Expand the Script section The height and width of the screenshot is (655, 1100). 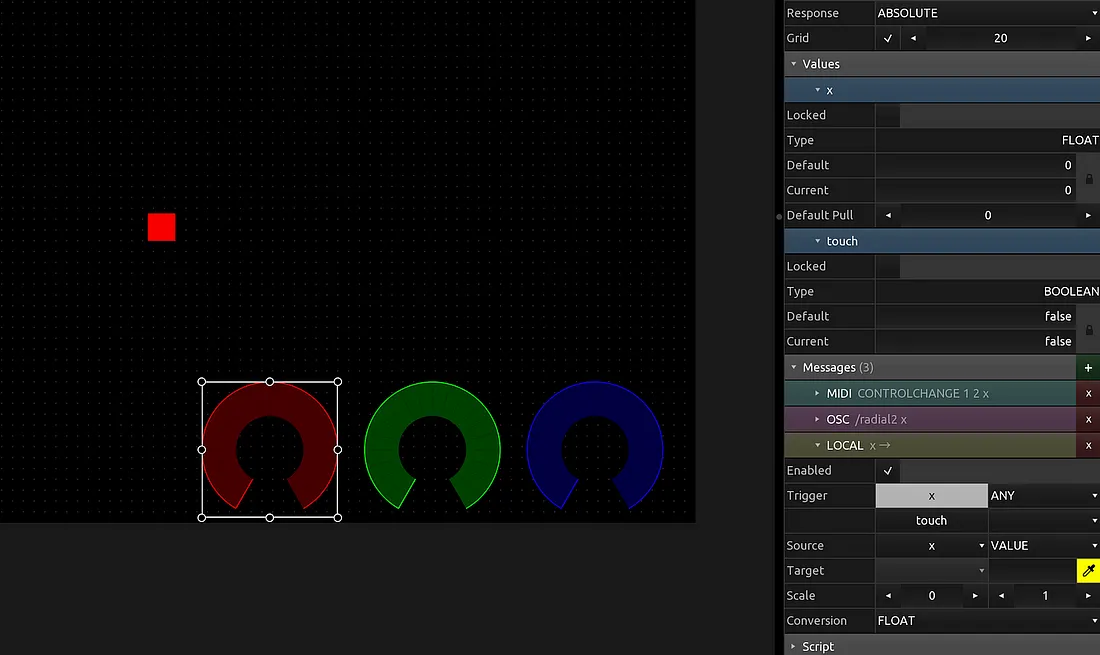(x=793, y=647)
